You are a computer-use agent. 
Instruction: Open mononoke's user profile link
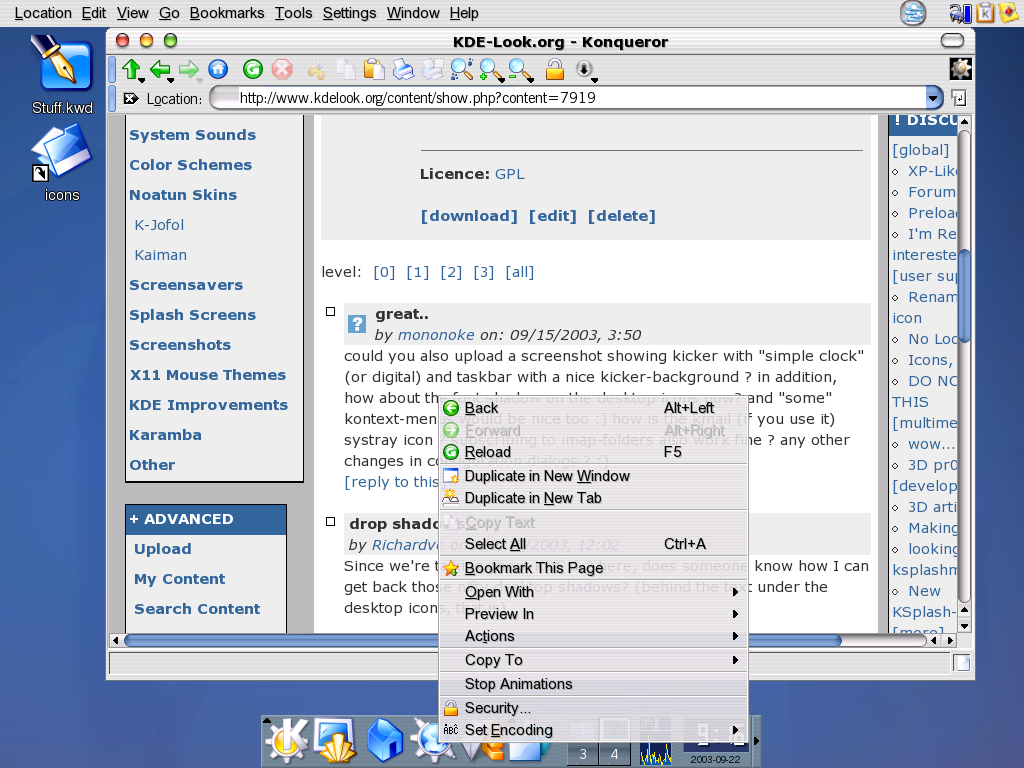[436, 335]
